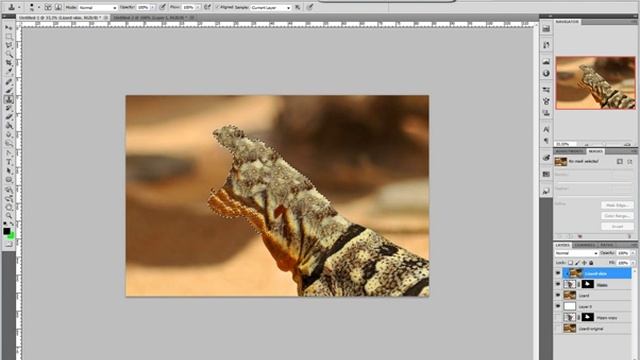640x360 pixels.
Task: Select the Blur tool
Action: tap(9, 134)
